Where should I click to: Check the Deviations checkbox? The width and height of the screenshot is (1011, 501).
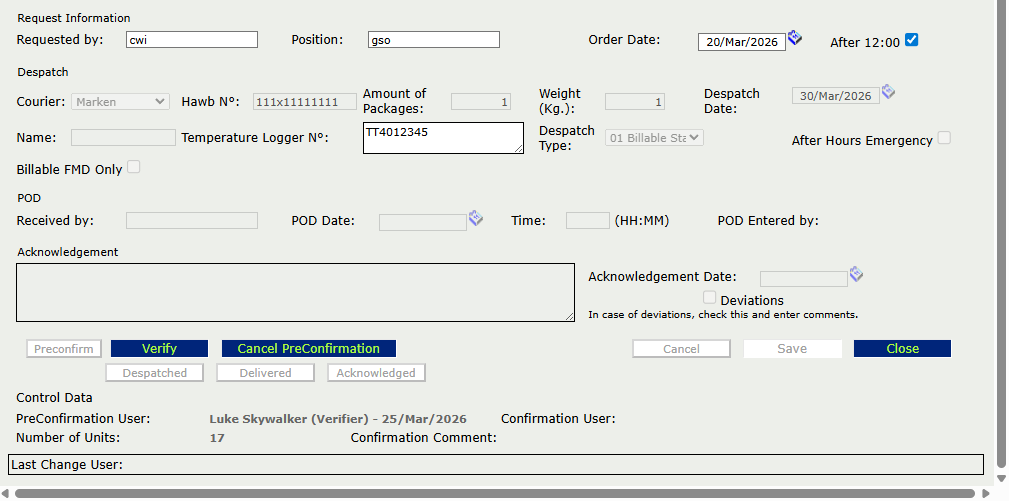tap(710, 298)
